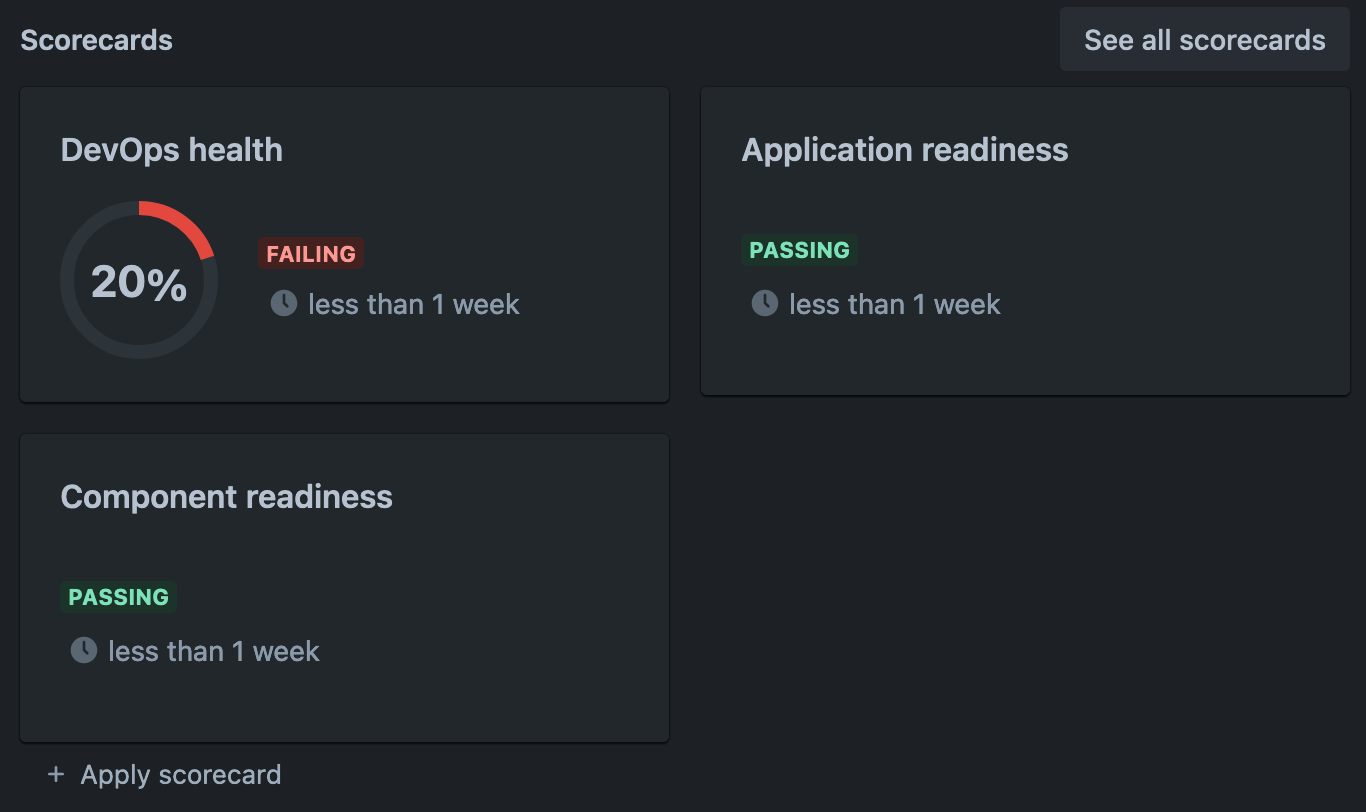Viewport: 1366px width, 812px height.
Task: Open the See all scorecards button
Action: coord(1205,40)
